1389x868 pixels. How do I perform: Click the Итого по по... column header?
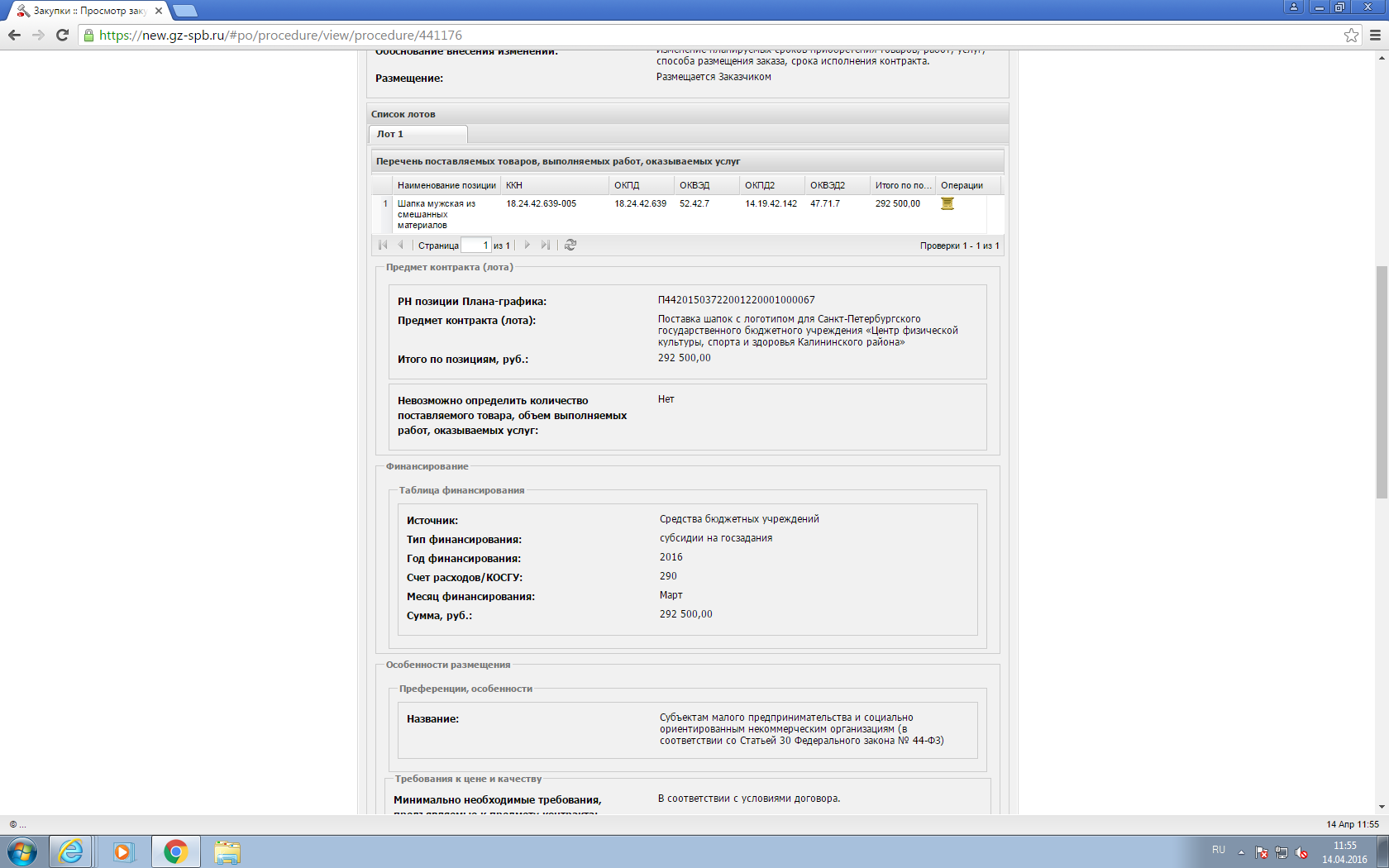pos(903,185)
